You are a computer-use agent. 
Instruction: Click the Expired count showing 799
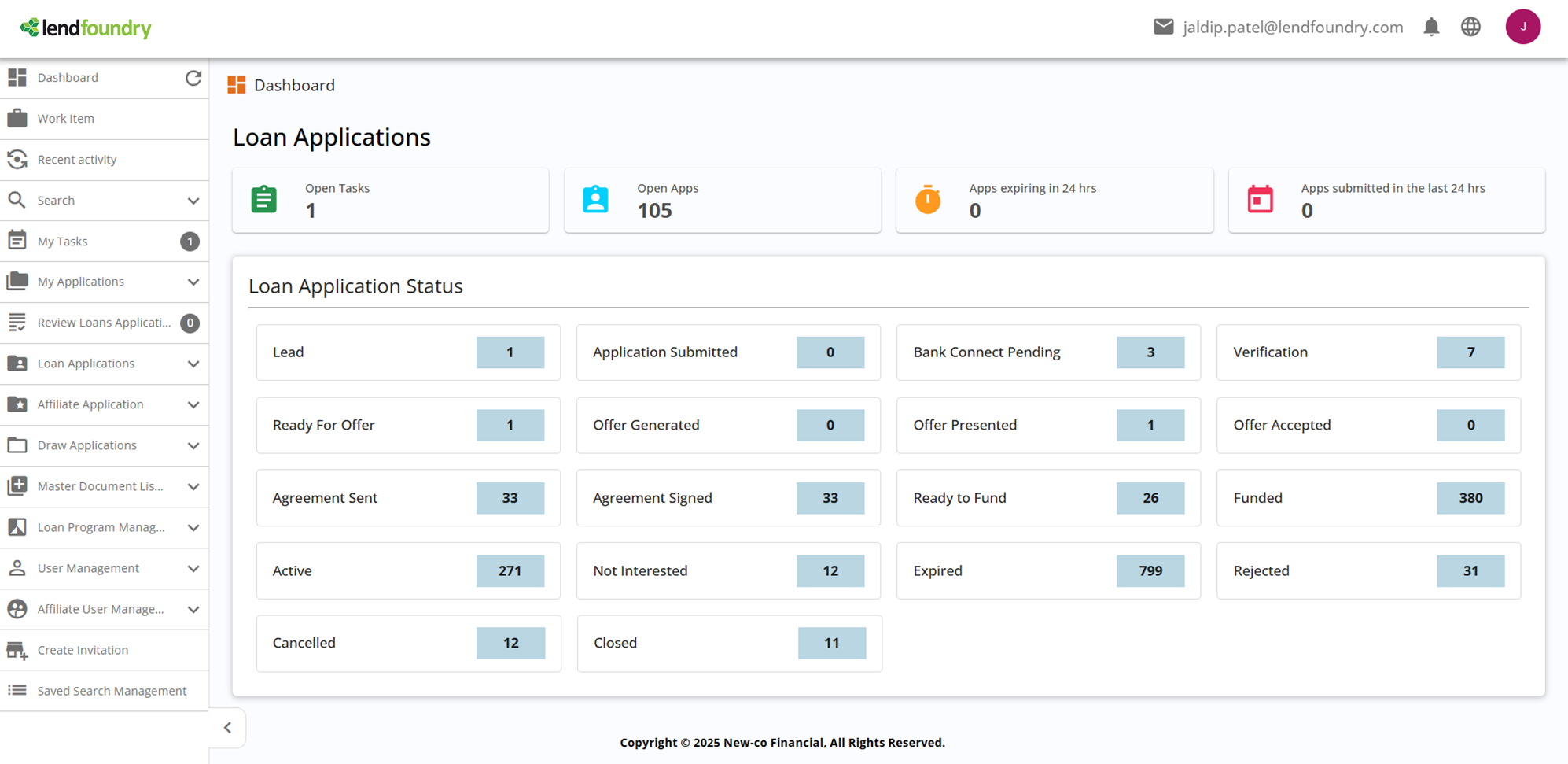[x=1150, y=570]
